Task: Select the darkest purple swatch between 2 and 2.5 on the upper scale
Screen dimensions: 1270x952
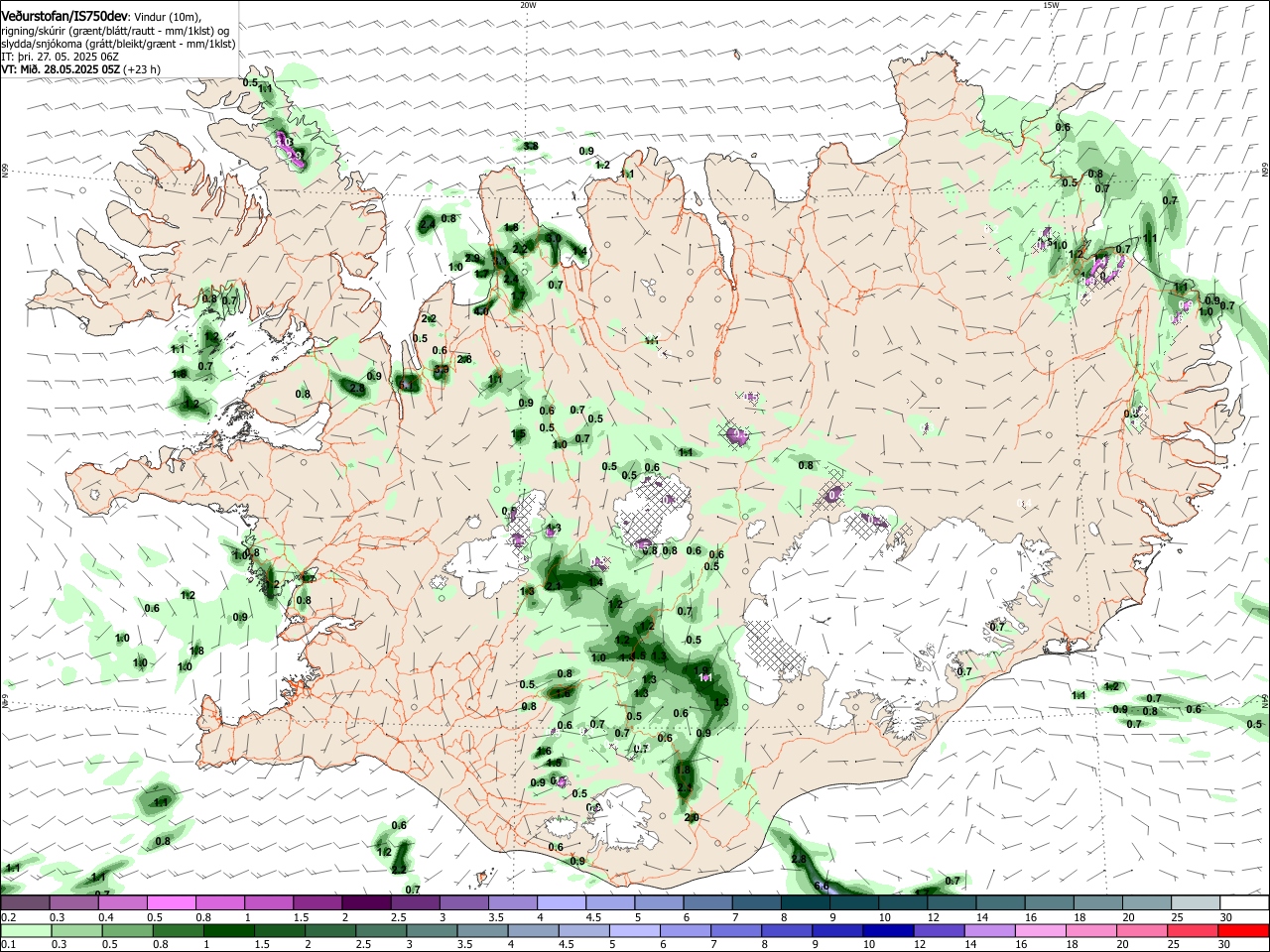Action: (x=365, y=902)
